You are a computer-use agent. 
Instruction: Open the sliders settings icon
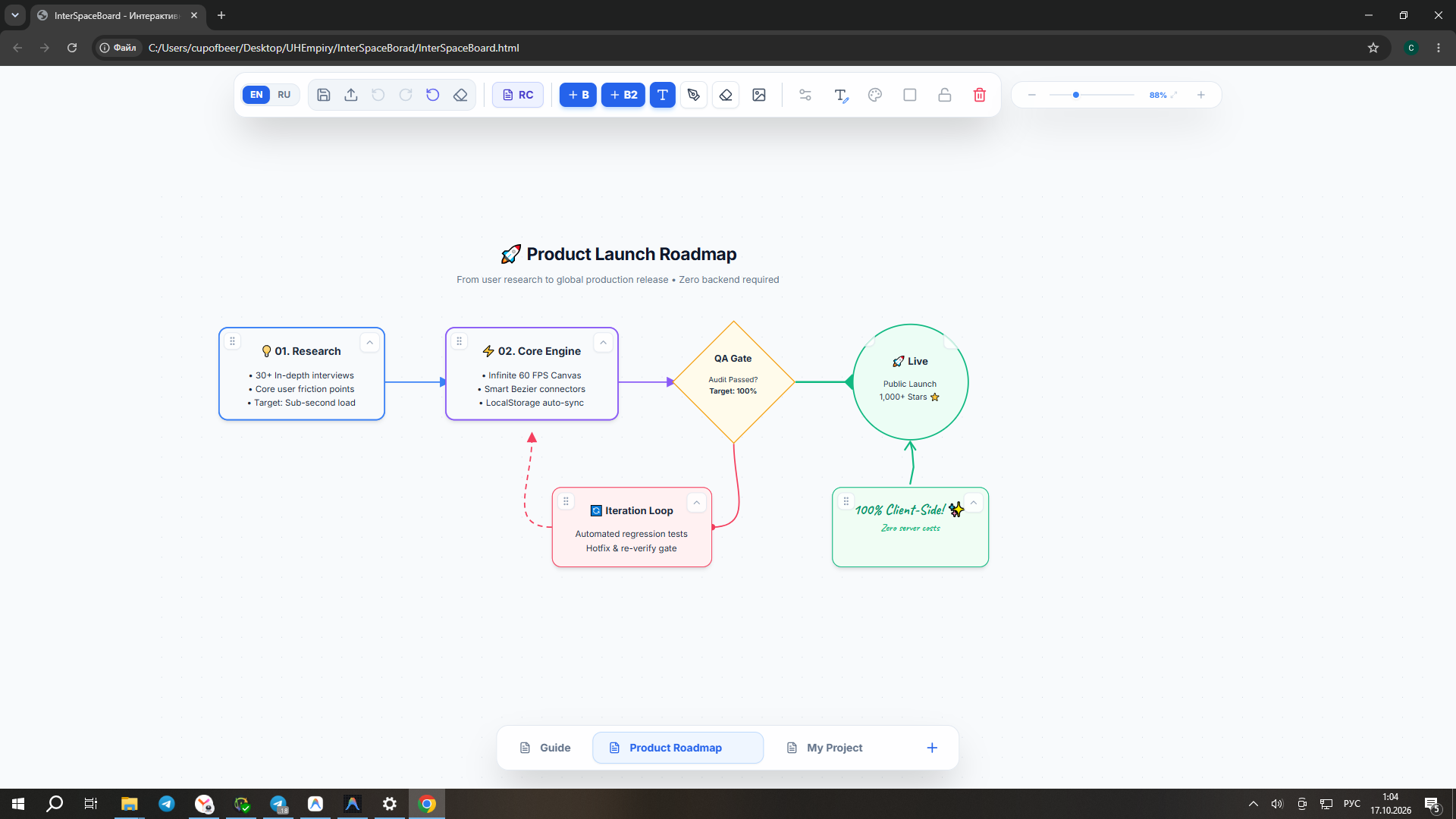click(x=805, y=95)
